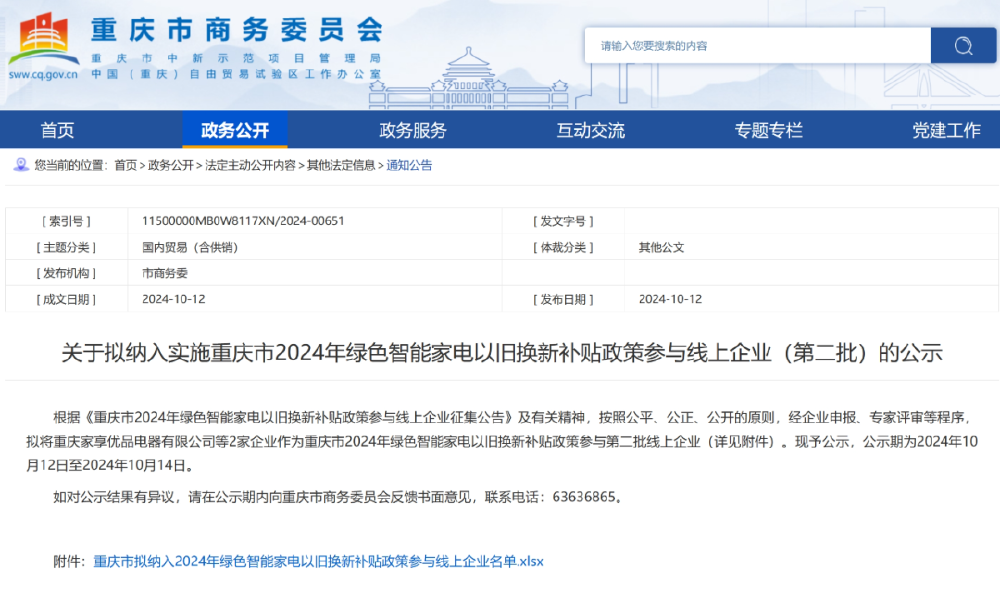Image resolution: width=1000 pixels, height=593 pixels.
Task: Click 政务公开 breadcrumb link
Action: 171,165
